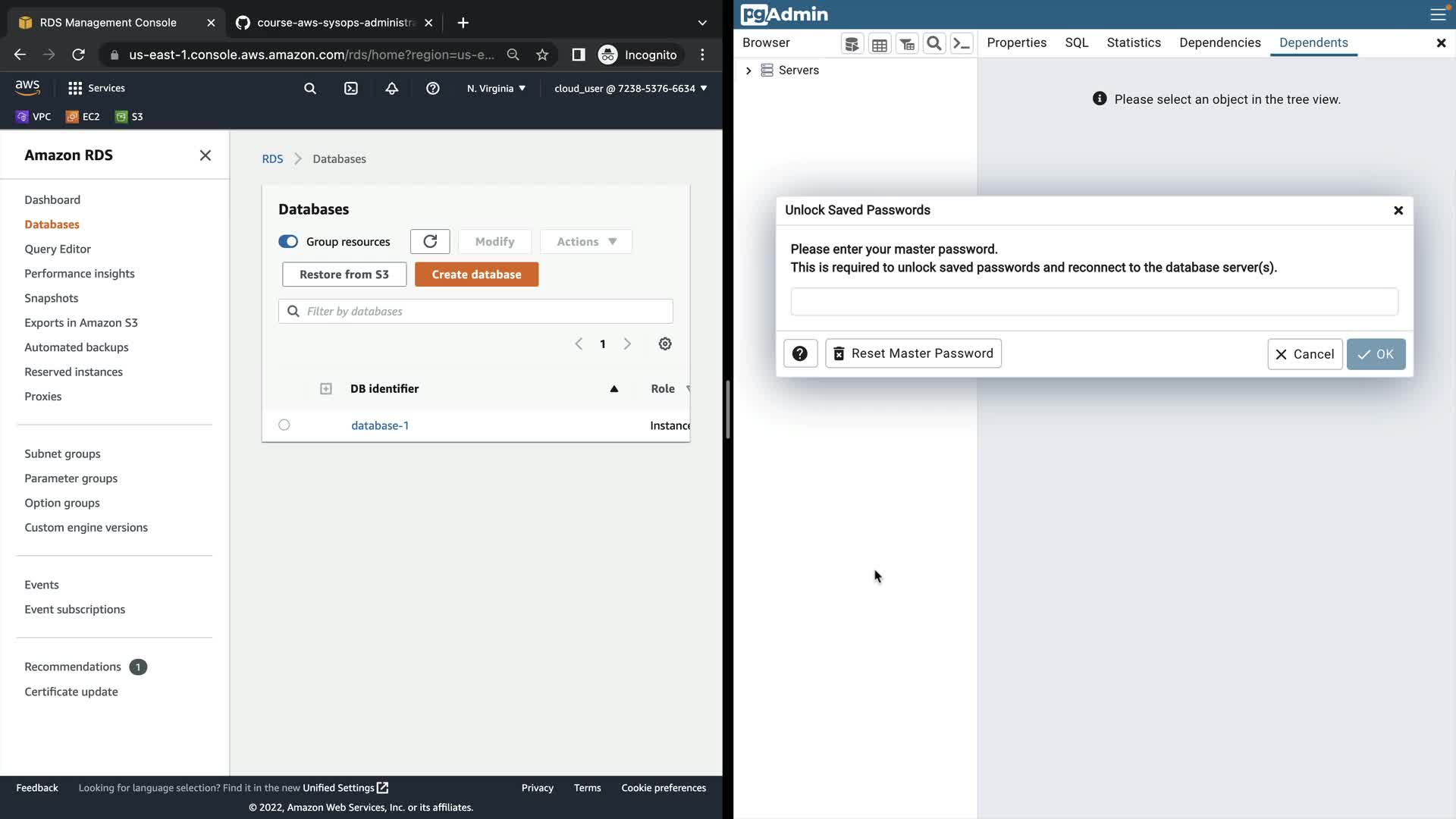The width and height of the screenshot is (1456, 819).
Task: Click the master password input field
Action: click(1094, 302)
